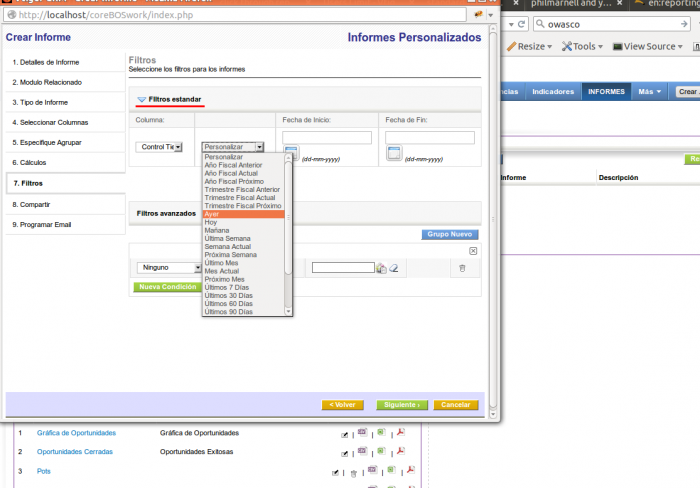
Task: Select 'Trimestre Fiscal Actual' in the list
Action: (x=240, y=198)
